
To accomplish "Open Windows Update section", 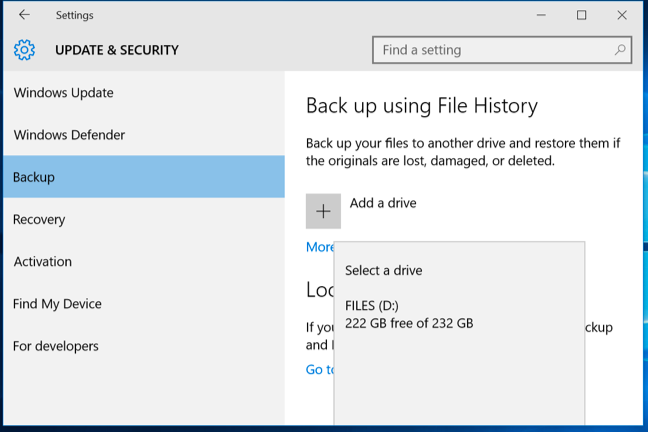I will (x=64, y=93).
